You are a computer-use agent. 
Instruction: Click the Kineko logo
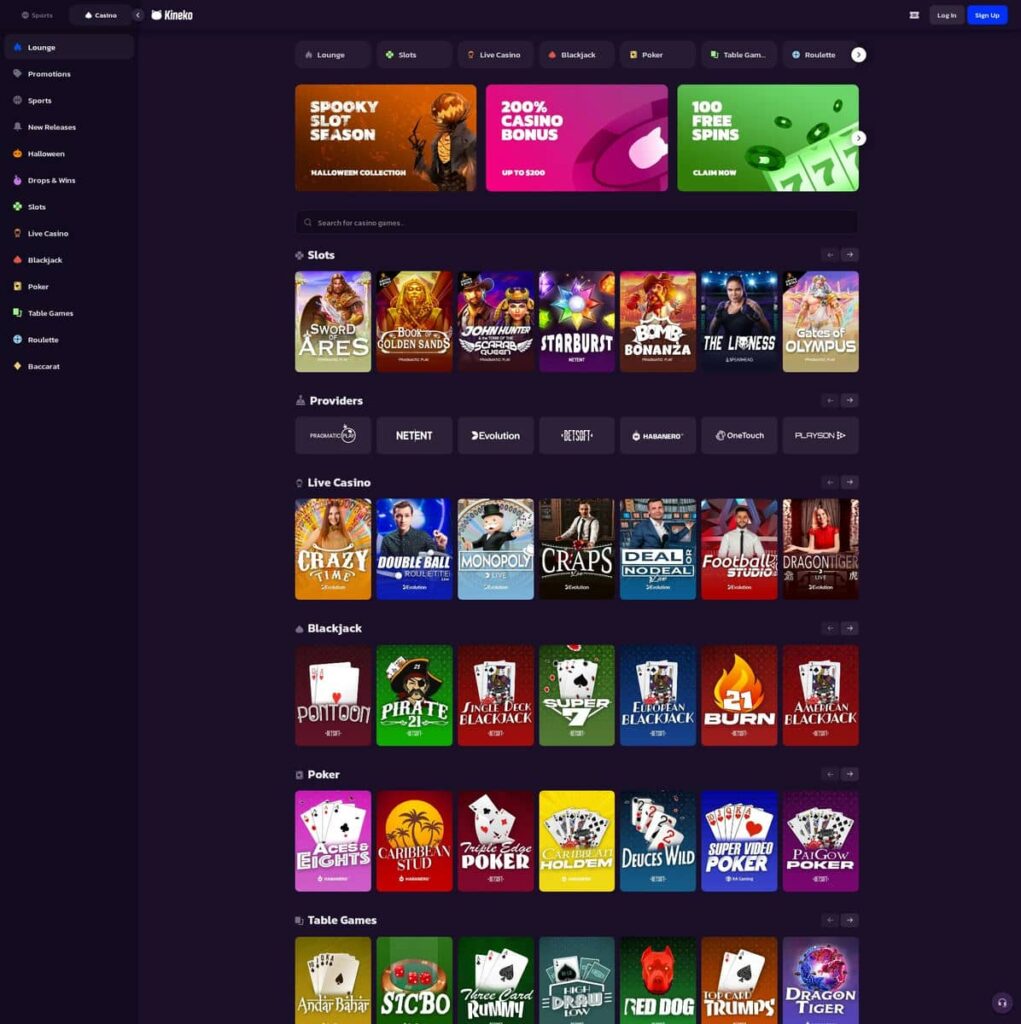click(172, 15)
